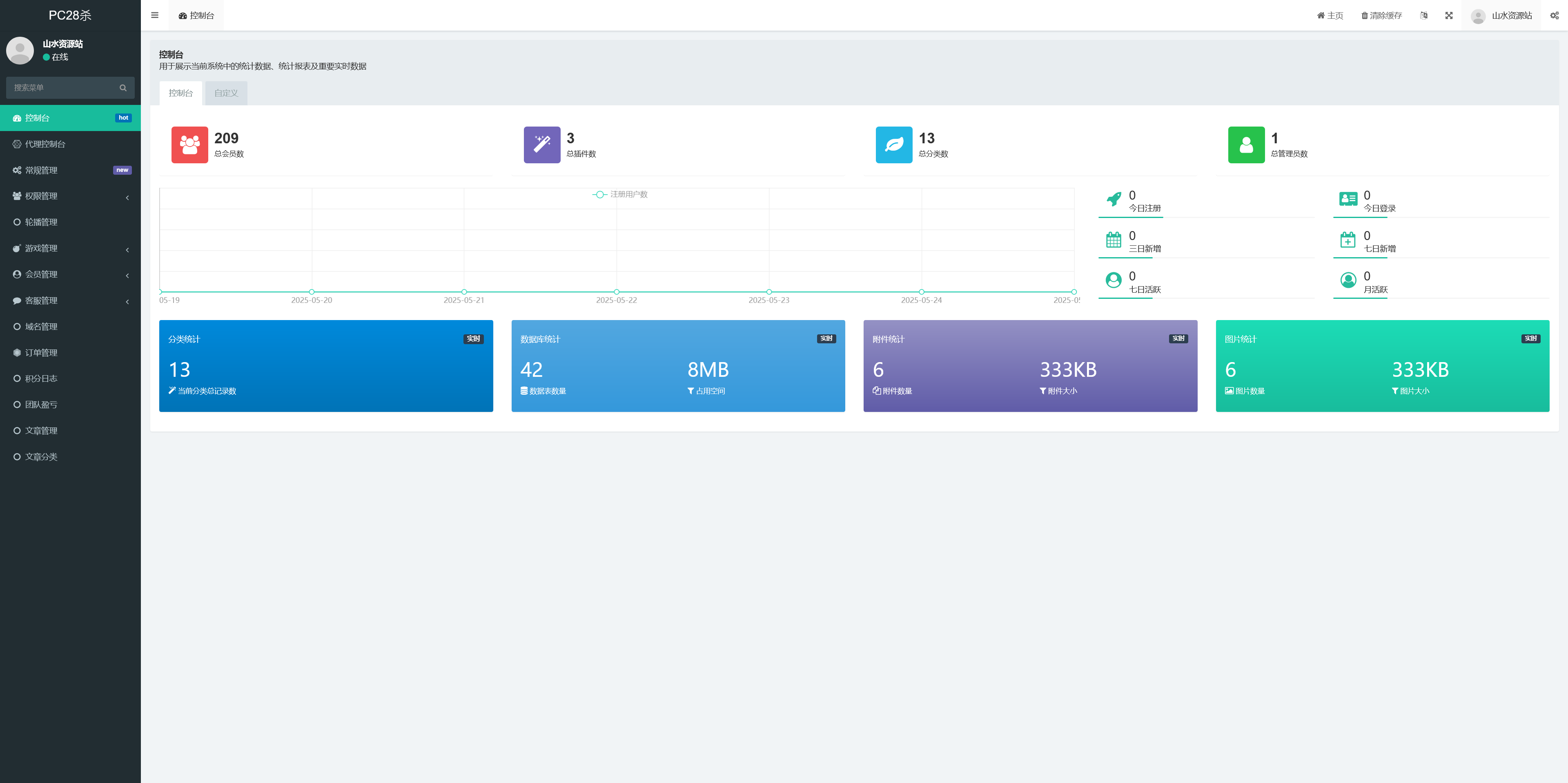
Task: Click the rocket icon for today's registrations
Action: (1113, 199)
